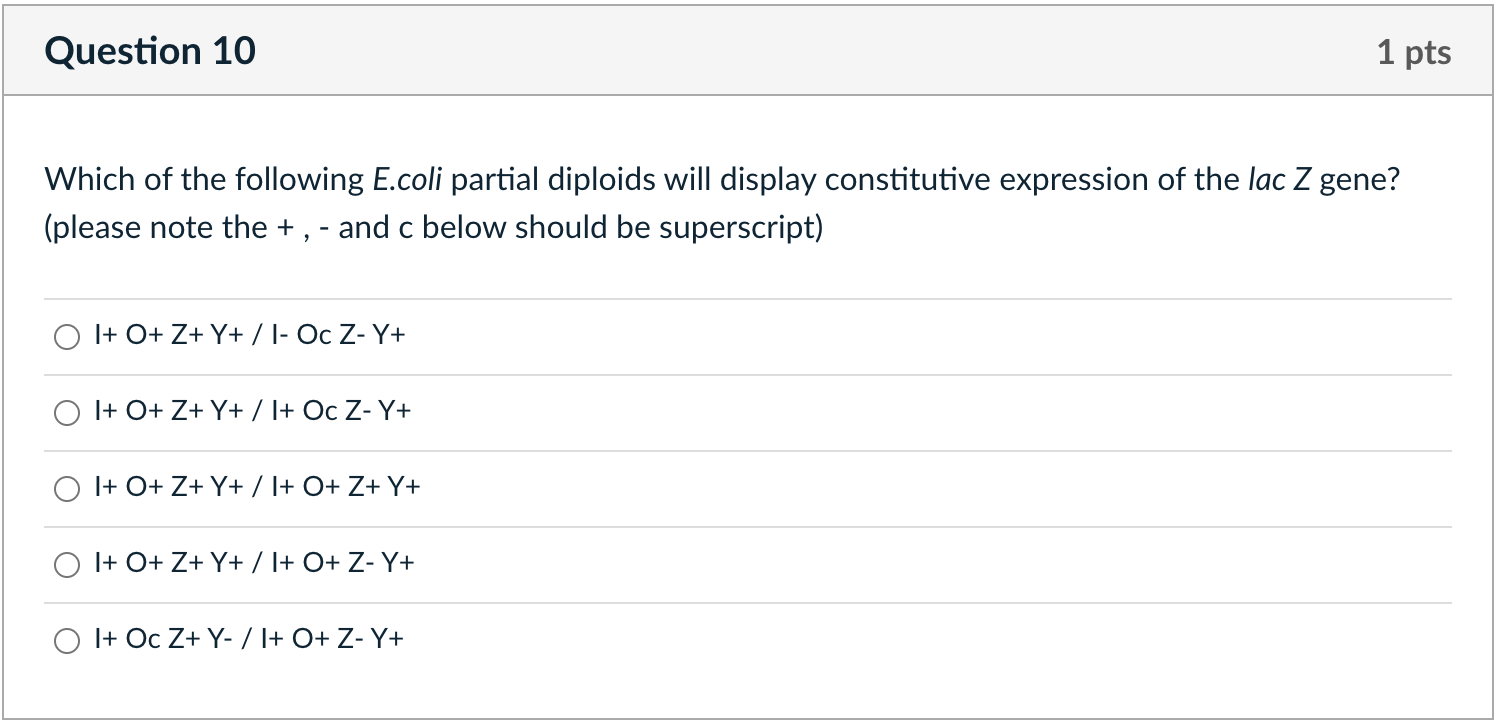This screenshot has height=726, width=1496.
Task: Click the '1 pts' points label
Action: coord(1413,52)
